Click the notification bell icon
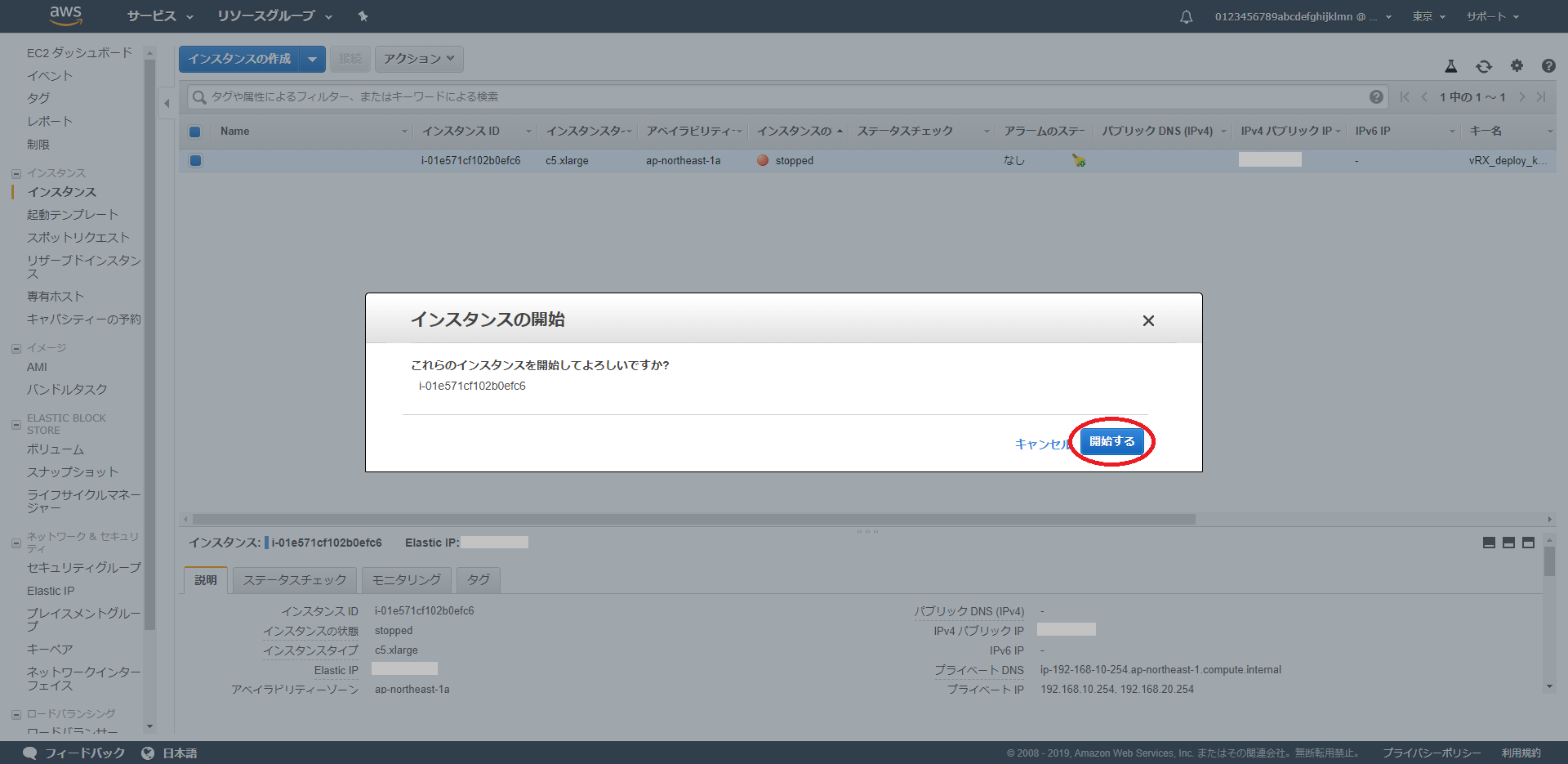This screenshot has width=1568, height=764. [x=1186, y=17]
